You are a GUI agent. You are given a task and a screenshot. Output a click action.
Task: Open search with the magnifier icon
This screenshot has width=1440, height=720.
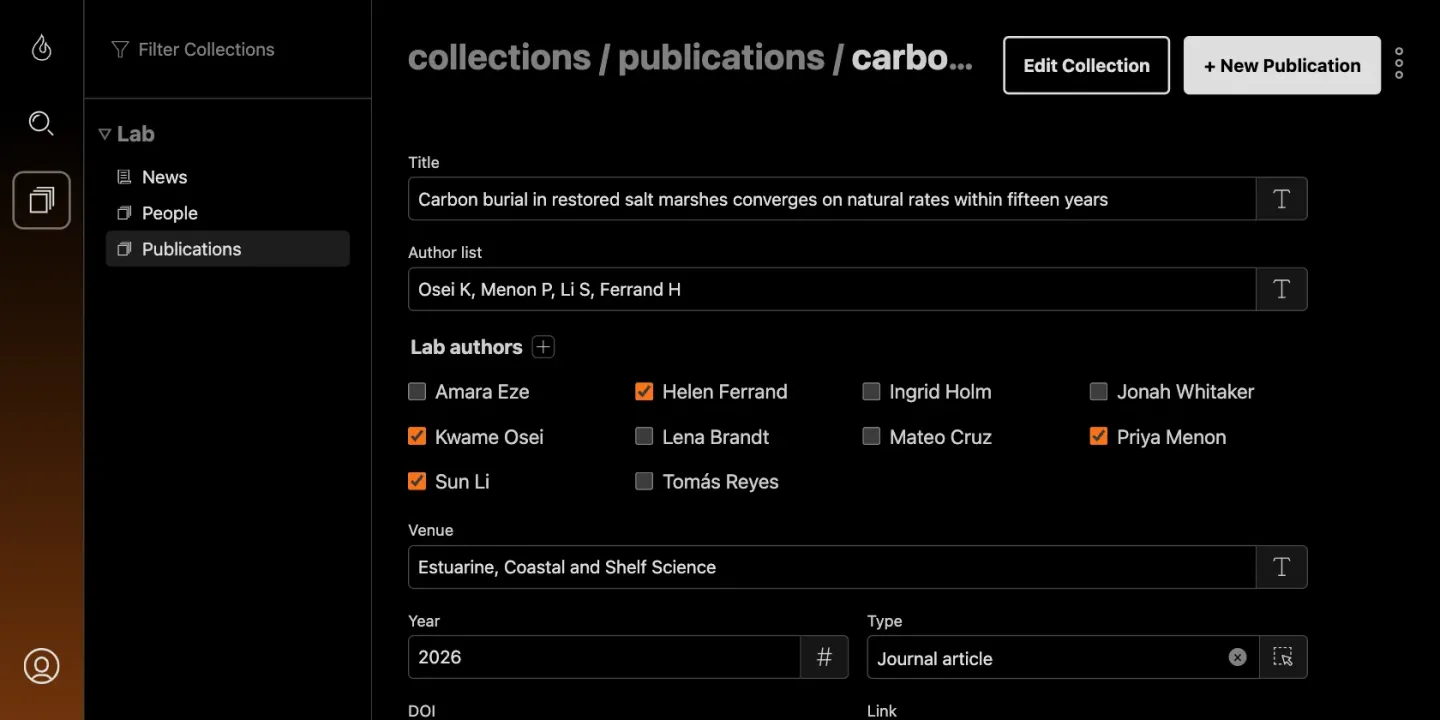click(x=41, y=123)
